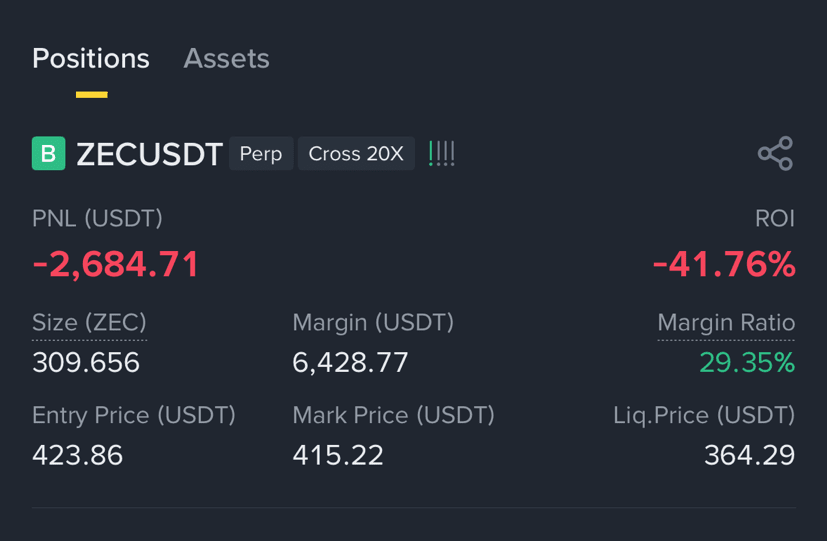Click the green B buy-side badge
Viewport: 827px width, 541px height.
point(49,153)
